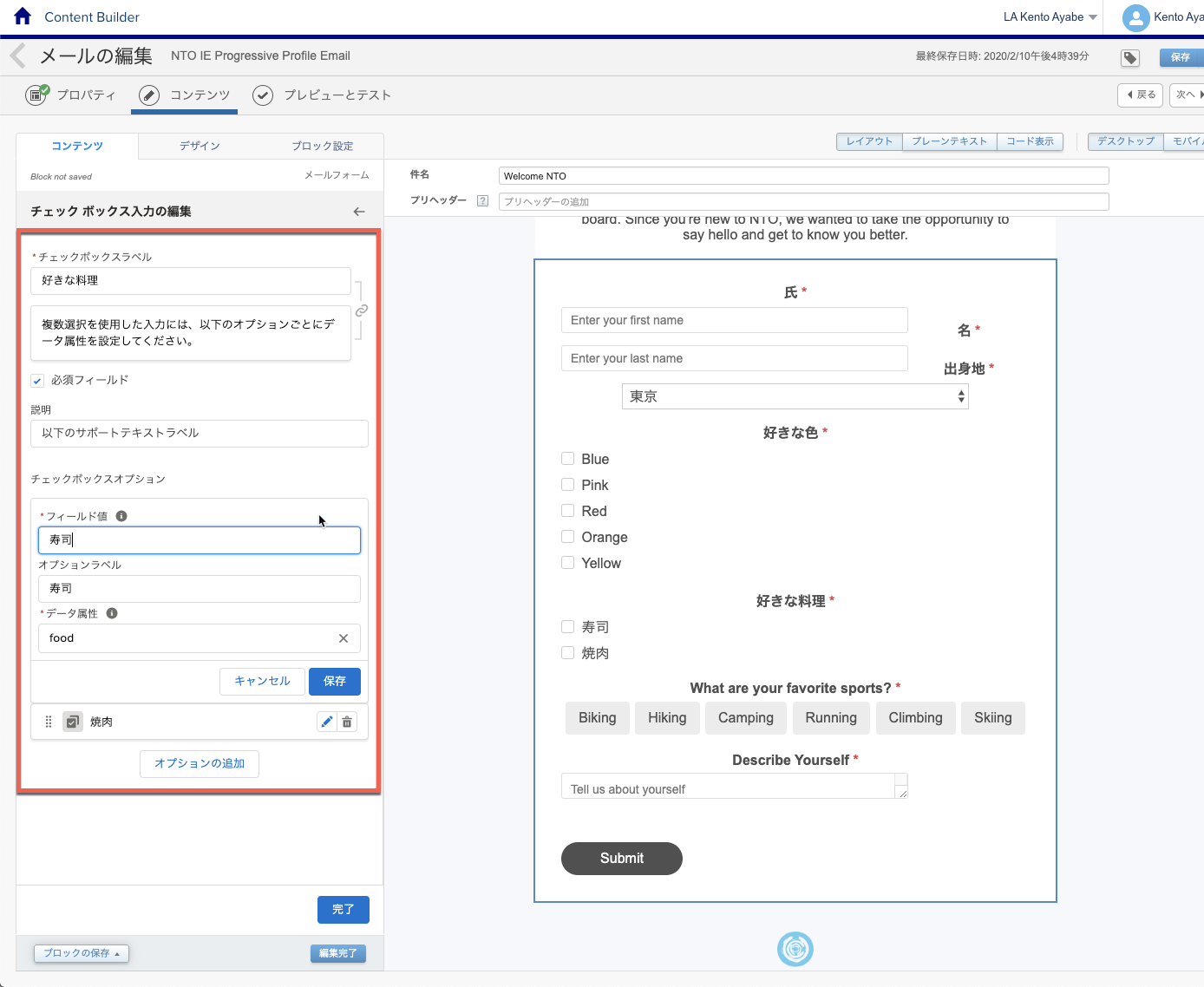Check the Red color checkbox
This screenshot has height=987, width=1204.
[x=568, y=511]
